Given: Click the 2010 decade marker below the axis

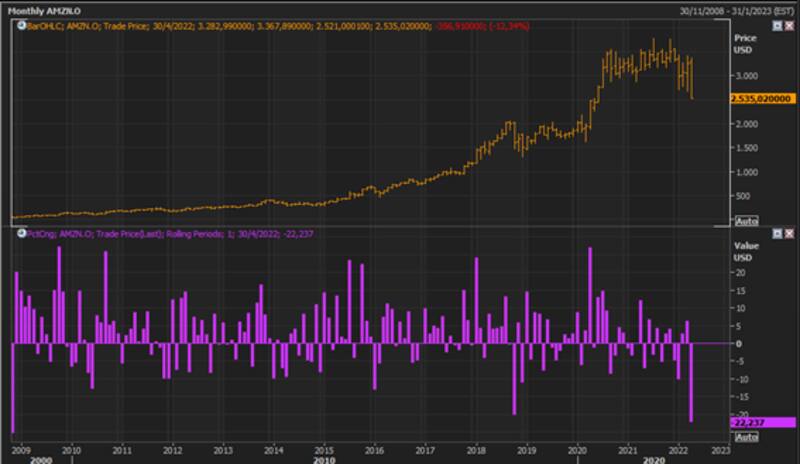Looking at the screenshot, I should click(x=325, y=460).
